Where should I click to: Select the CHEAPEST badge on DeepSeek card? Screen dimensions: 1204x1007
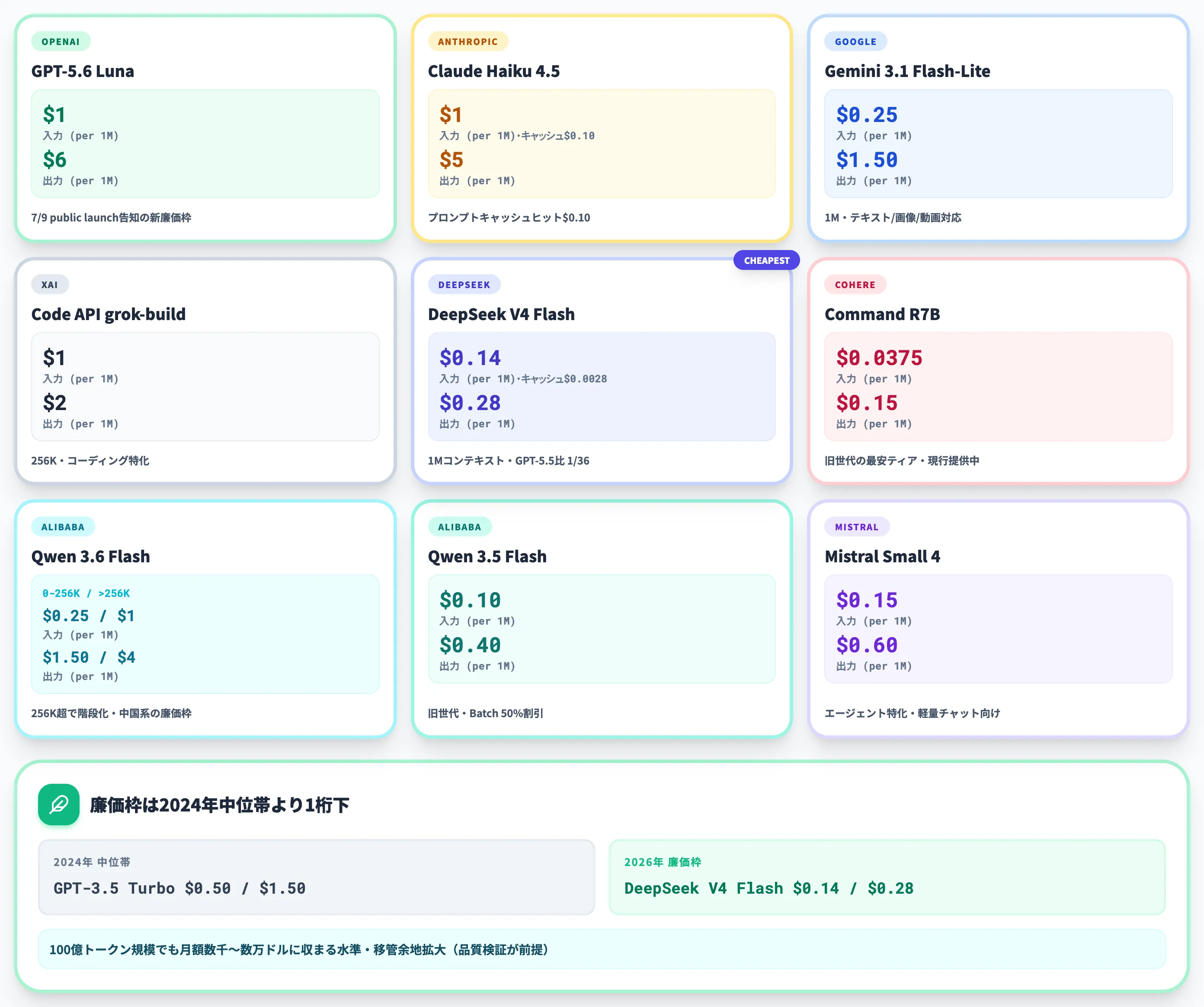click(766, 260)
